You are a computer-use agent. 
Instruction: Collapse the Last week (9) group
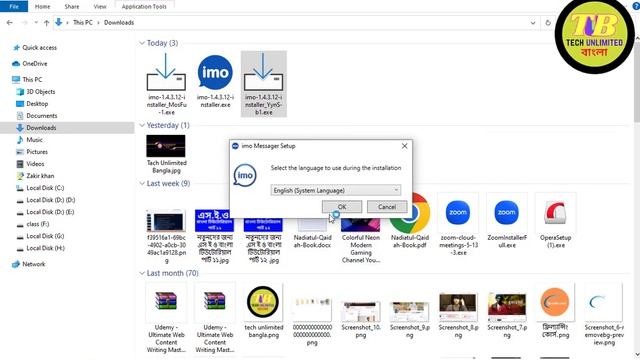point(142,184)
